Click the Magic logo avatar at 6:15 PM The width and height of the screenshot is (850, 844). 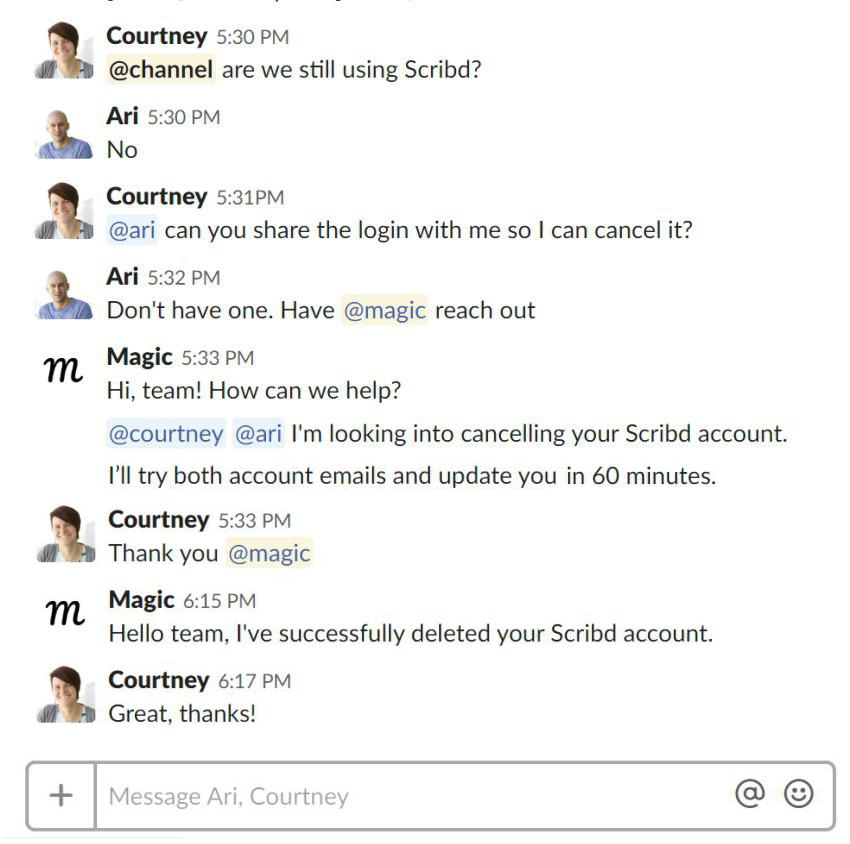coord(65,614)
